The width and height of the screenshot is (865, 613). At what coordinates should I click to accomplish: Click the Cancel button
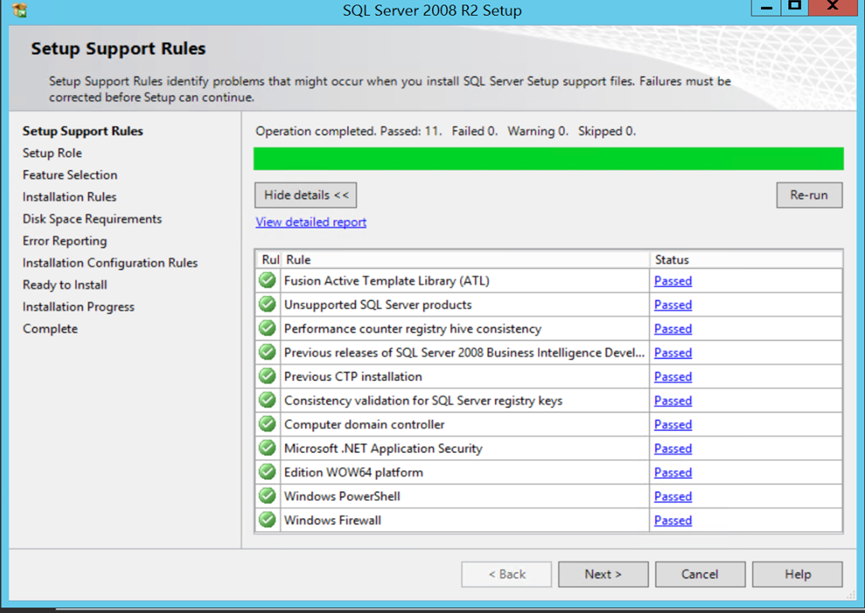[x=700, y=574]
